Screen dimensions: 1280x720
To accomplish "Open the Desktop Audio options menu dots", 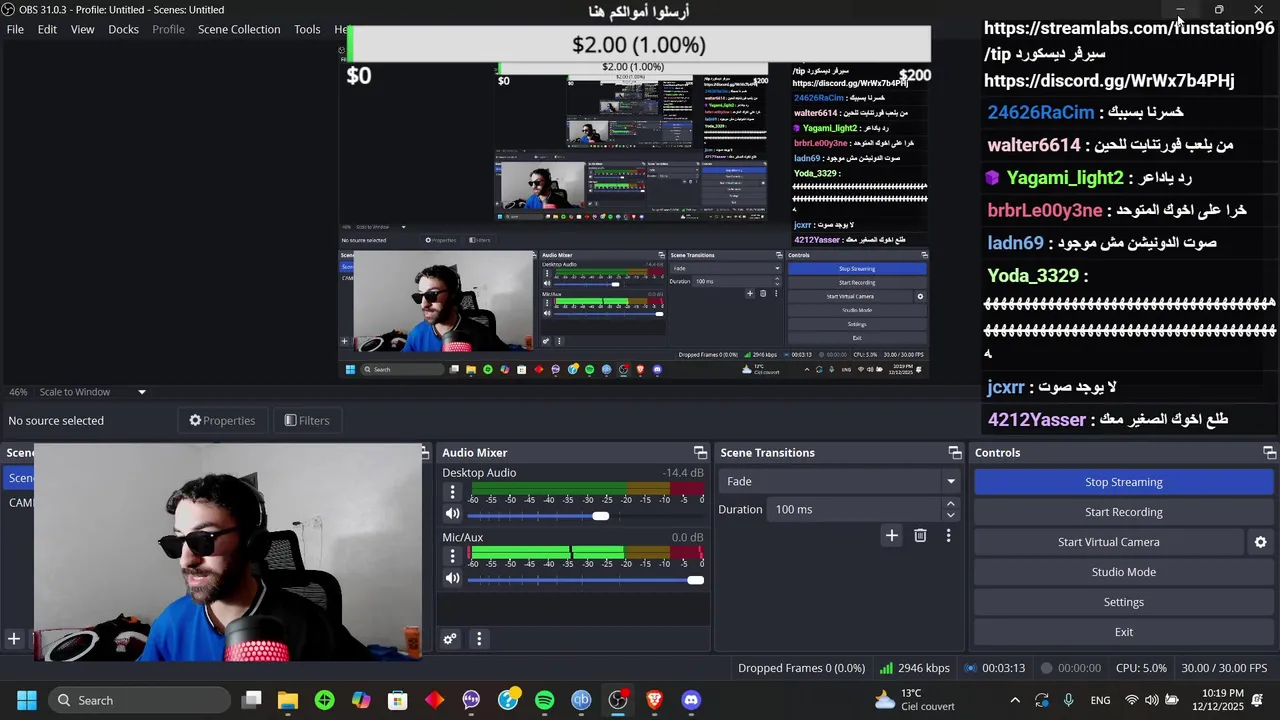I will (x=452, y=492).
